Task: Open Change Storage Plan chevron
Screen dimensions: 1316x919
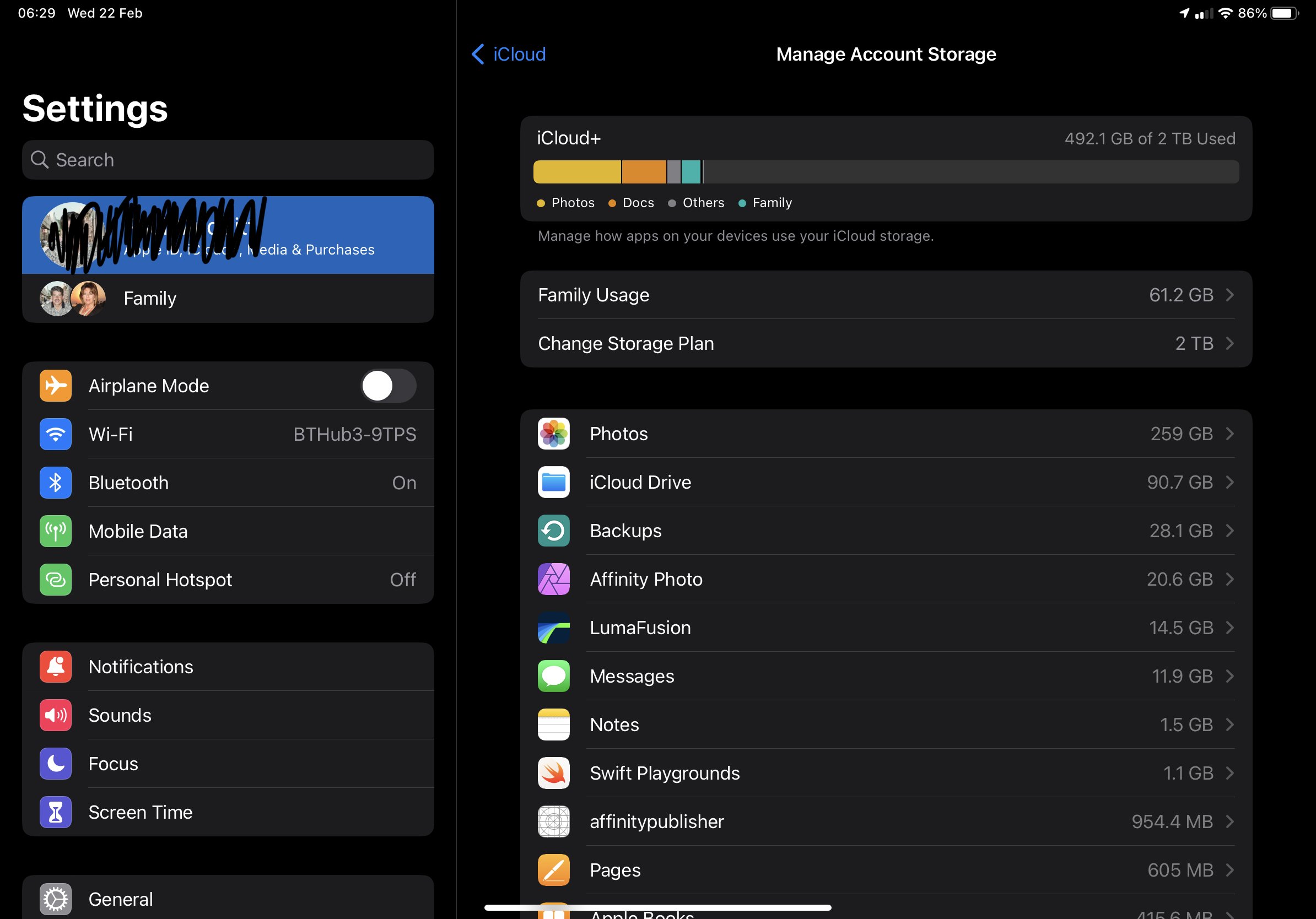Action: tap(1229, 343)
